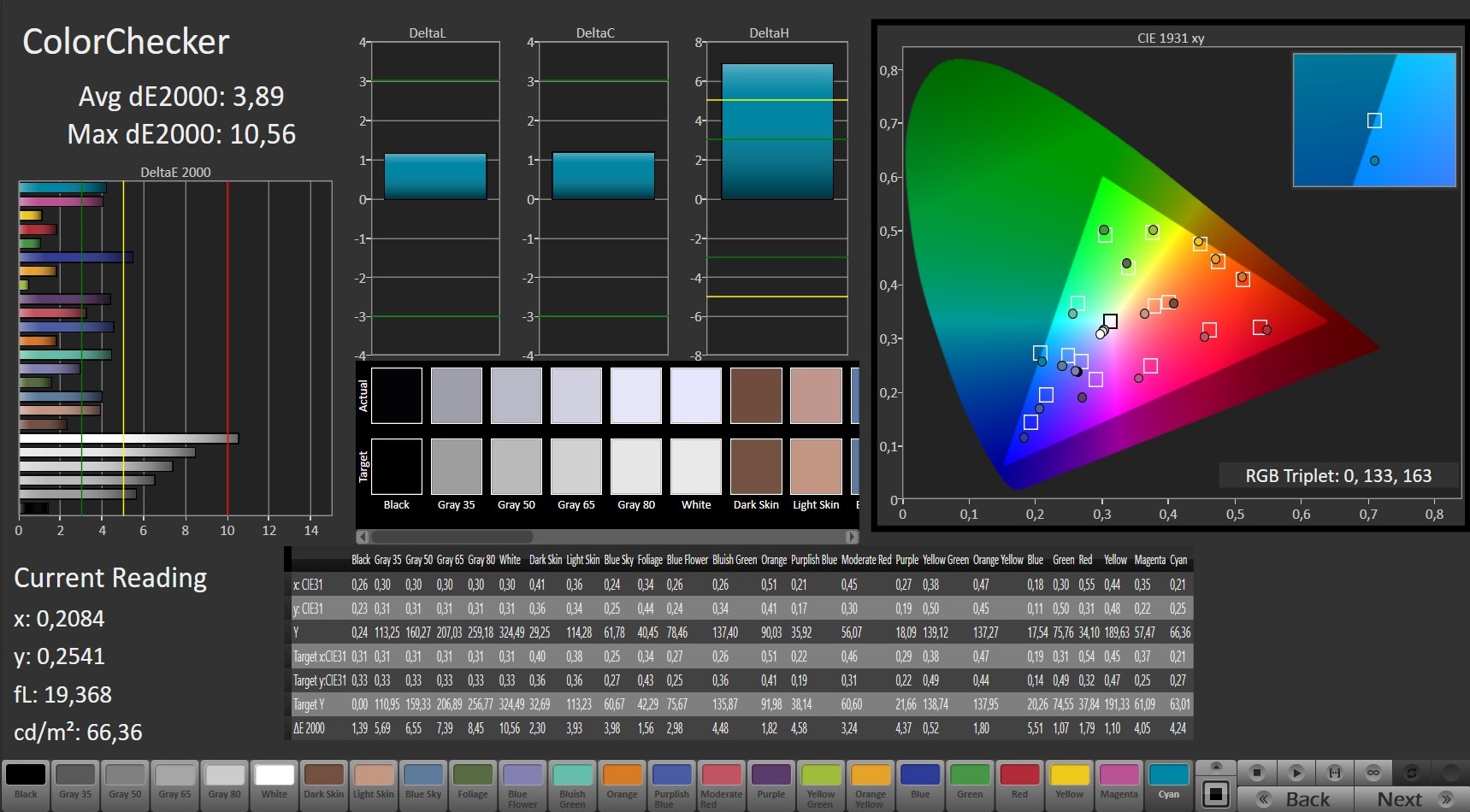Click the white-point square in CIE diagram
1470x812 pixels.
(x=1110, y=321)
